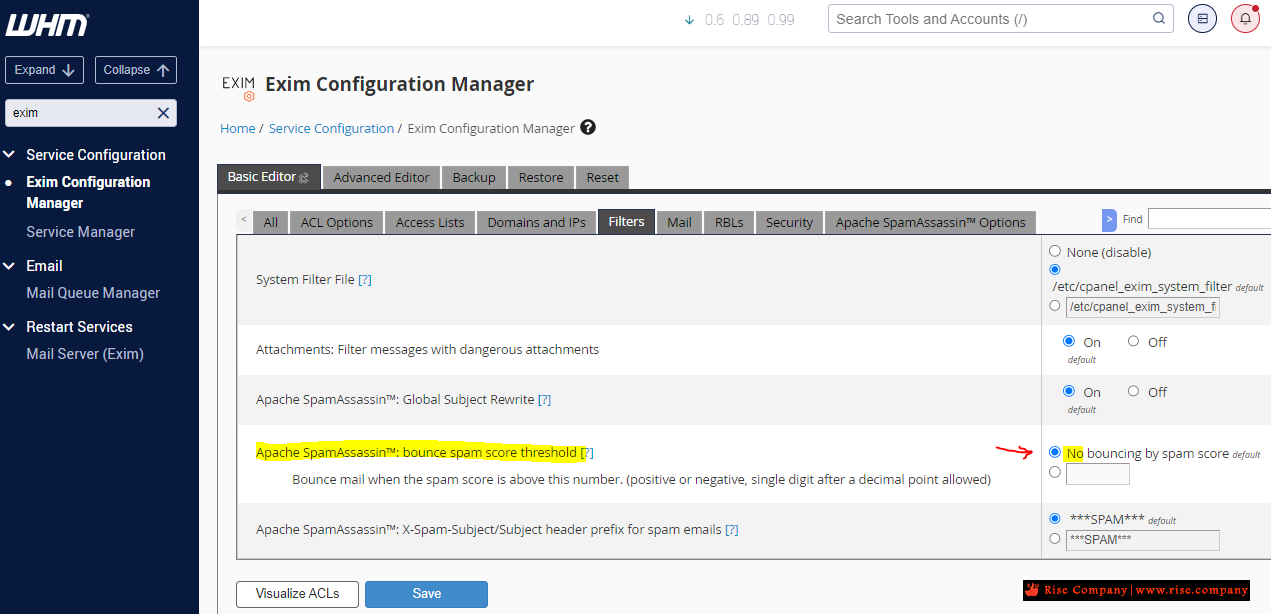Collapse the Service Configuration sidebar section

click(10, 155)
